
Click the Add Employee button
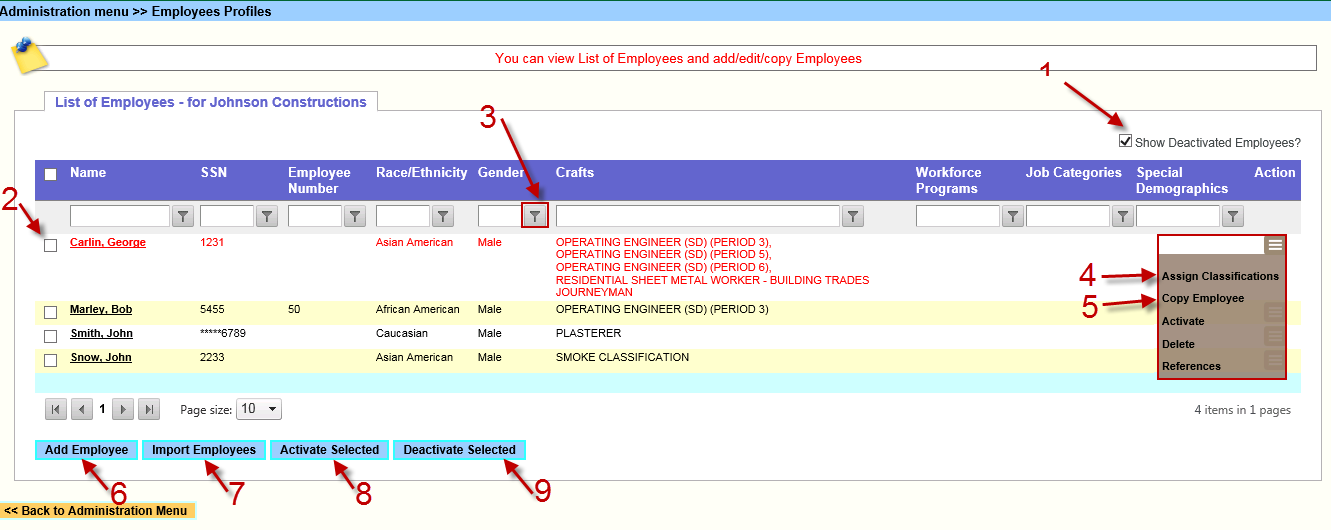86,450
